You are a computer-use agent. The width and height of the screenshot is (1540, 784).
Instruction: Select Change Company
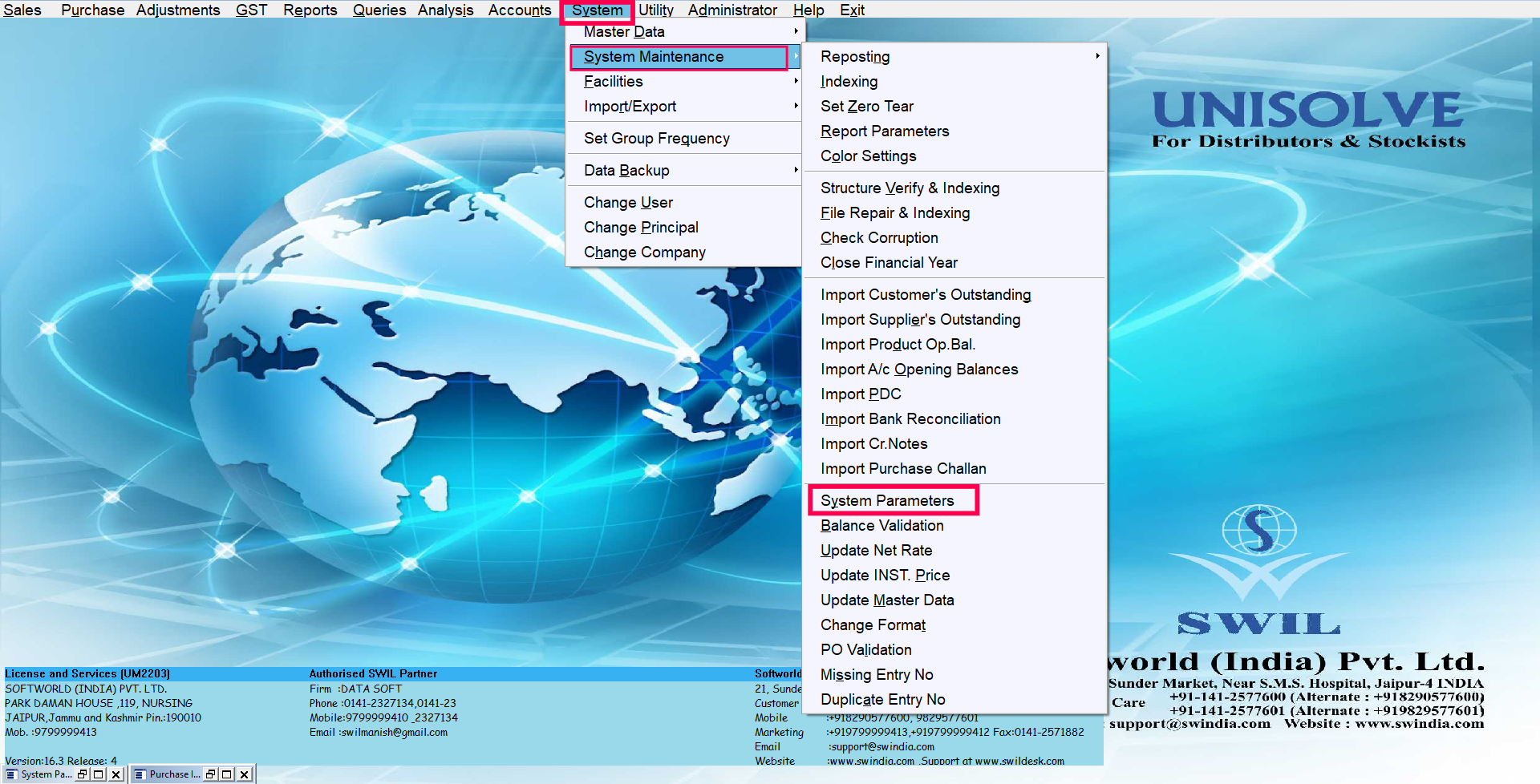click(x=684, y=253)
